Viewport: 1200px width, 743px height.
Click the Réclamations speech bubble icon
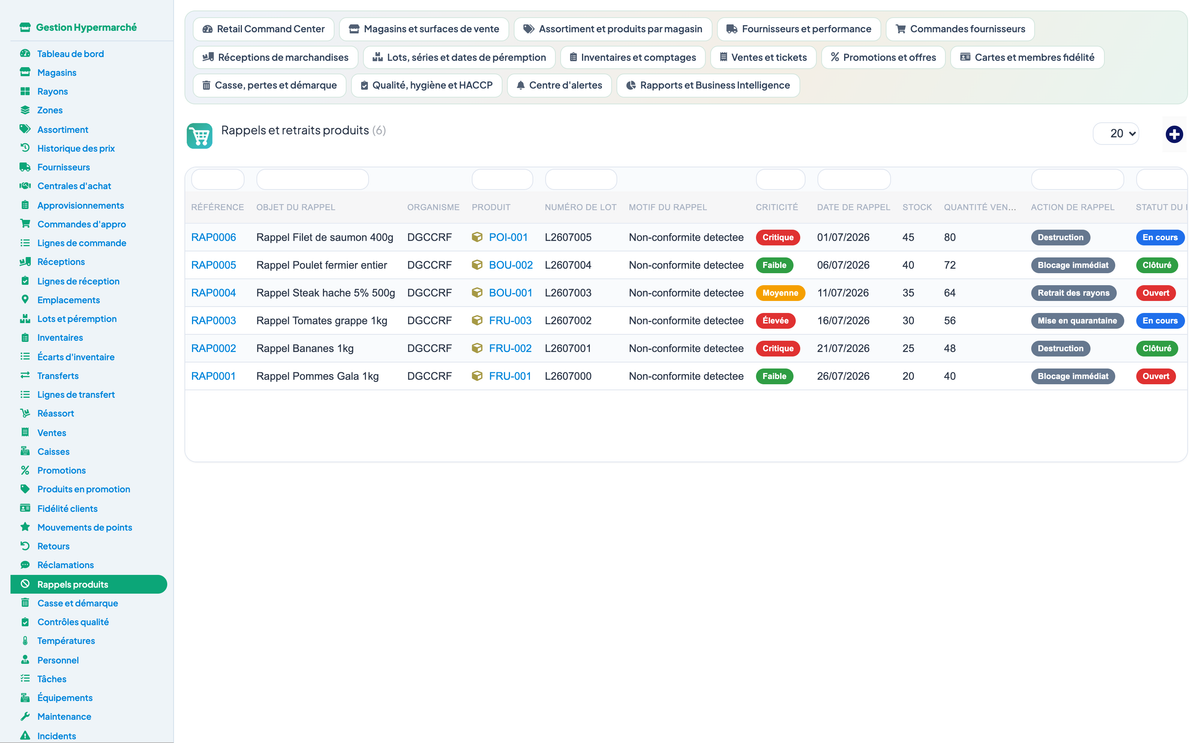(x=25, y=565)
